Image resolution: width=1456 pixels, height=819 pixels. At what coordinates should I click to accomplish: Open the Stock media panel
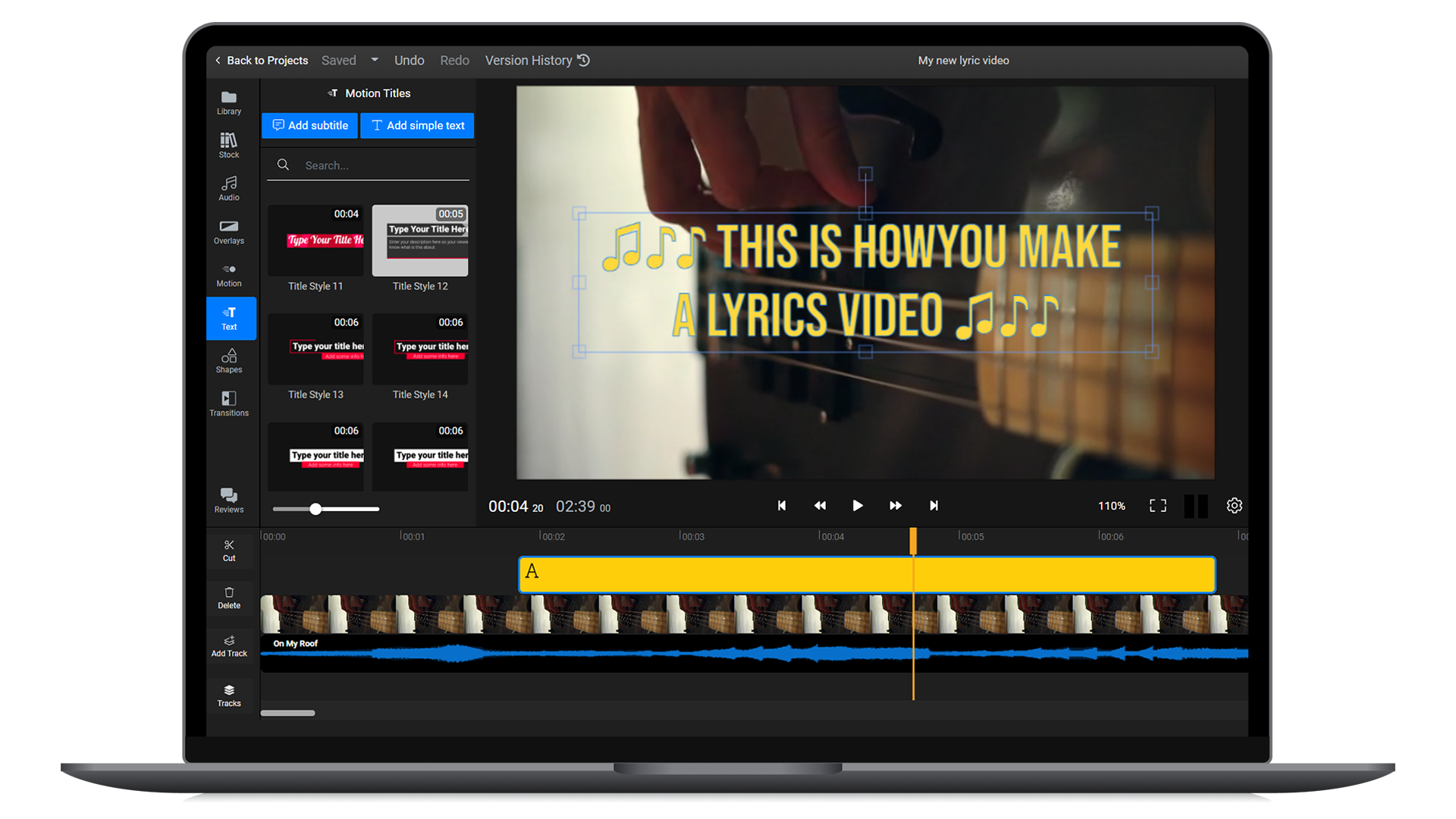tap(229, 146)
